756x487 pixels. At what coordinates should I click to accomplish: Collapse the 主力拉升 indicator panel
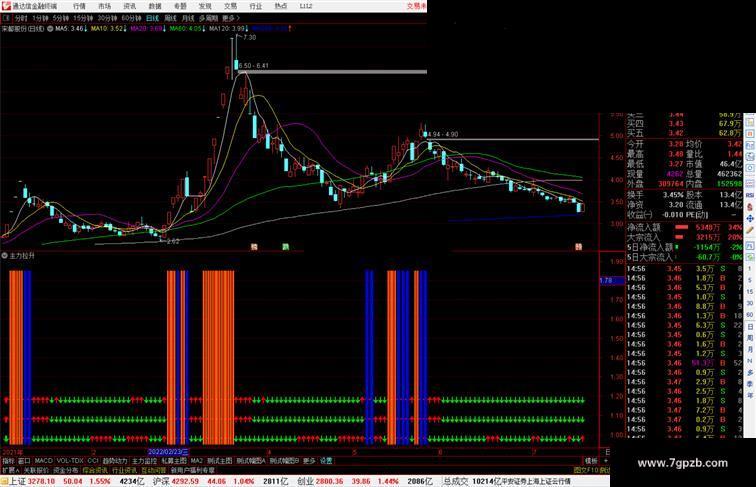coord(5,256)
